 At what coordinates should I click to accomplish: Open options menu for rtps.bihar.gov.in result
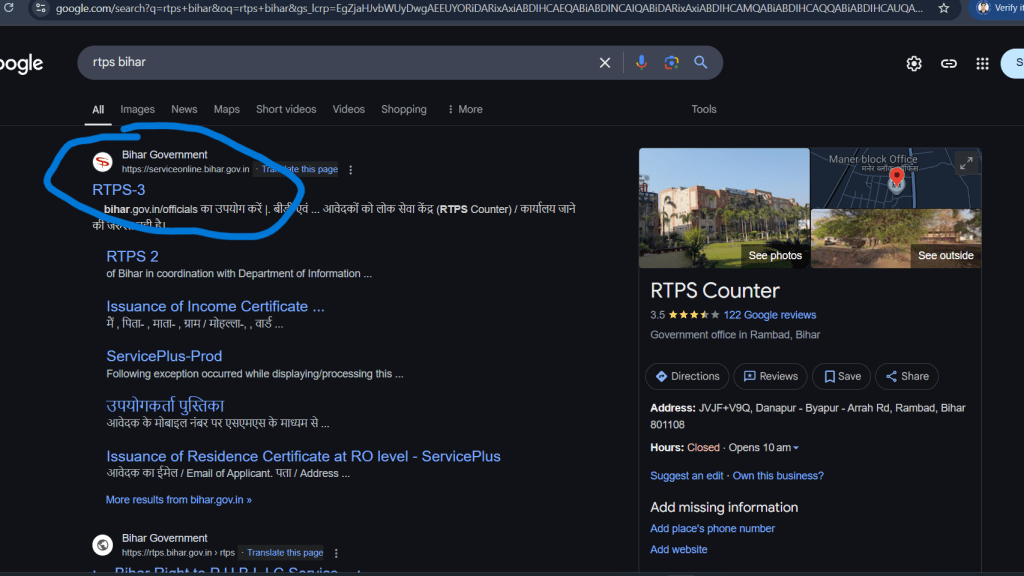point(336,553)
